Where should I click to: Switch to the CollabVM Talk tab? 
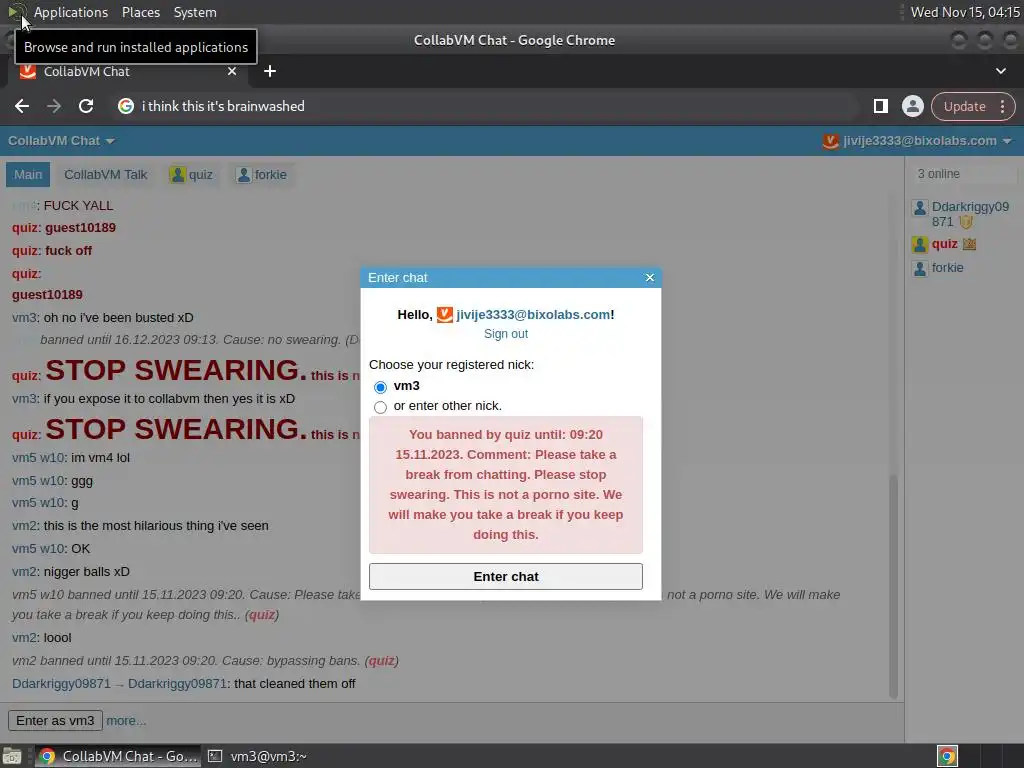pos(106,174)
